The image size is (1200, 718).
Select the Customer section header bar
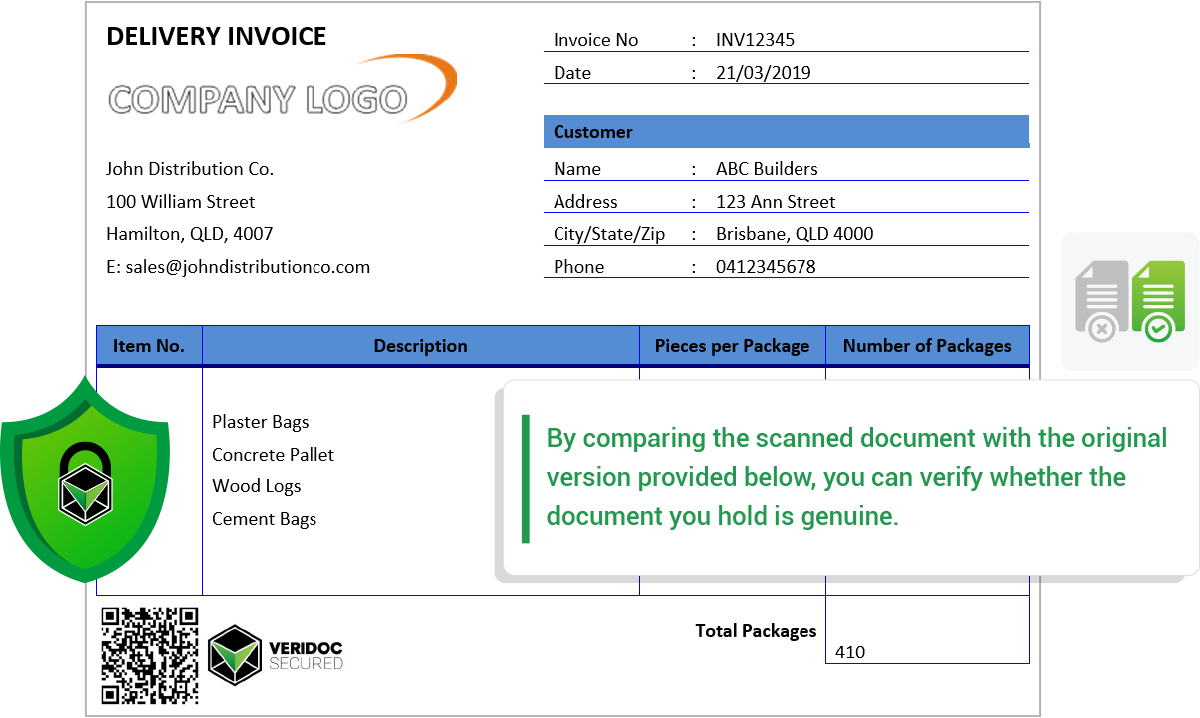tap(786, 132)
